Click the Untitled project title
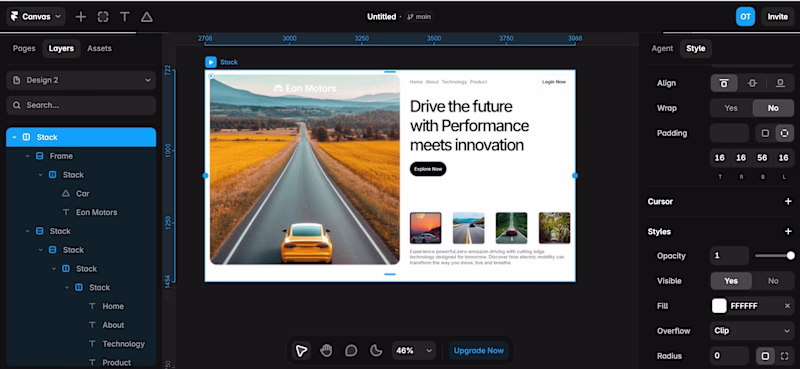800x369 pixels. pyautogui.click(x=381, y=17)
